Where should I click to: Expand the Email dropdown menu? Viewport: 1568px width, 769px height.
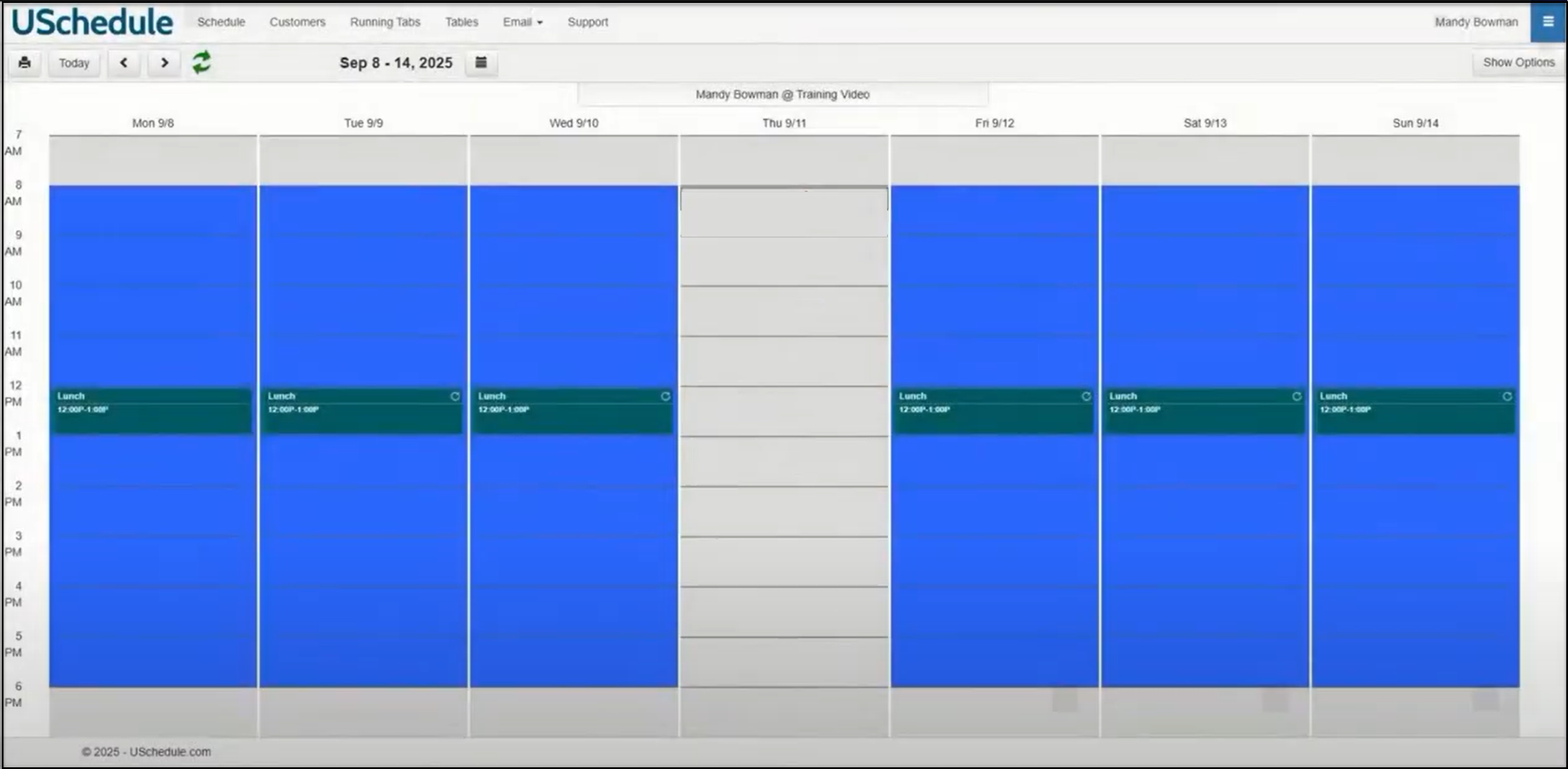pyautogui.click(x=522, y=22)
